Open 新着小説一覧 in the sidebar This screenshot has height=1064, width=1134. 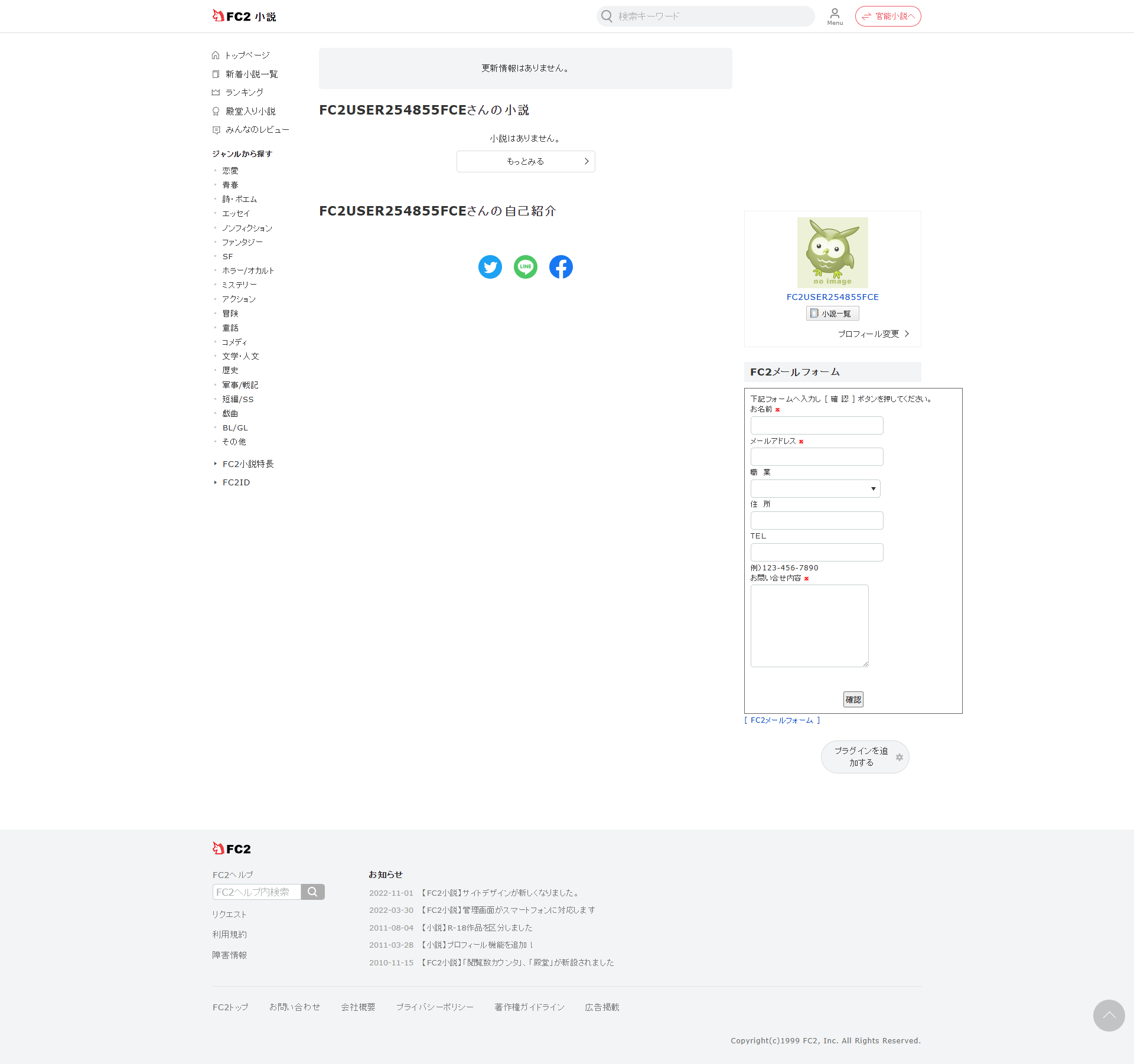coord(251,74)
